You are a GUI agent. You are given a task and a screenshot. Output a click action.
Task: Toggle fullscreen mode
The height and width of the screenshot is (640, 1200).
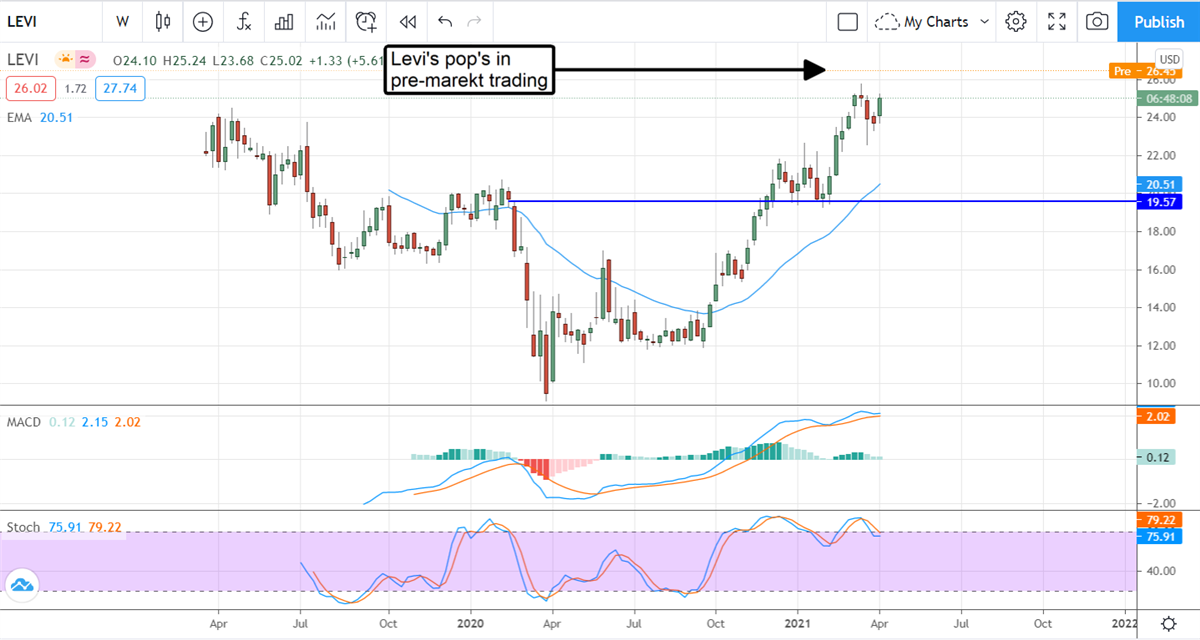pyautogui.click(x=1057, y=21)
